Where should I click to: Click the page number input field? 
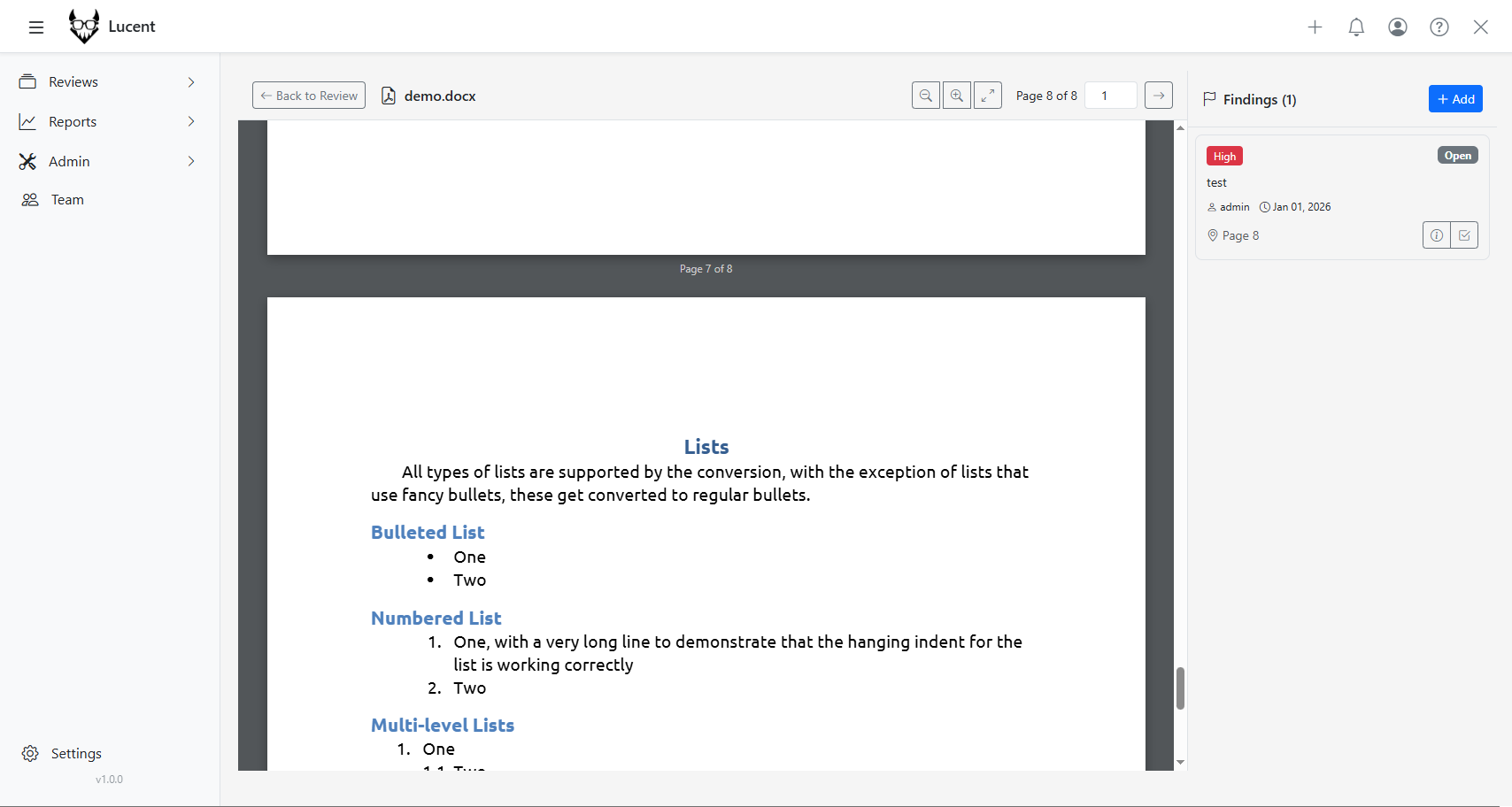pyautogui.click(x=1111, y=96)
